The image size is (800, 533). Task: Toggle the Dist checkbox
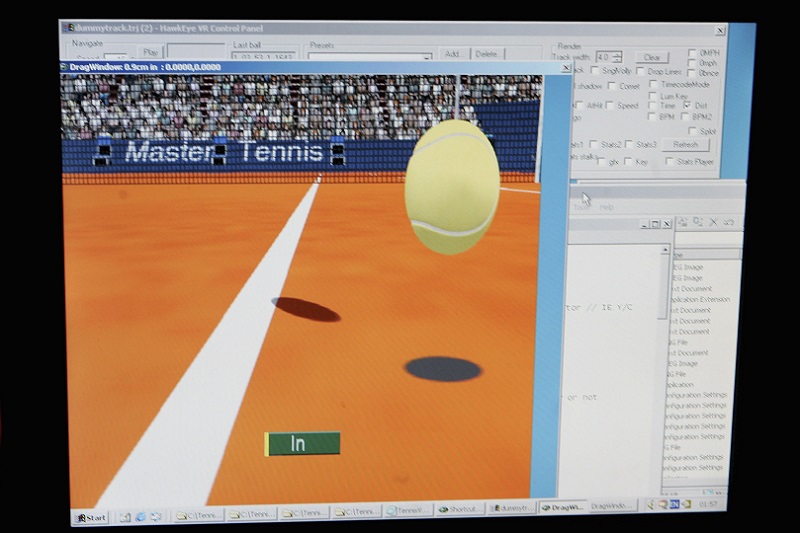tap(687, 104)
